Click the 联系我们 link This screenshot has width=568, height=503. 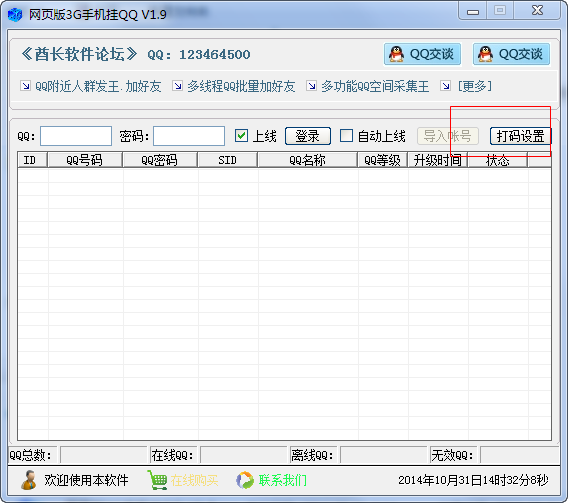pos(283,481)
